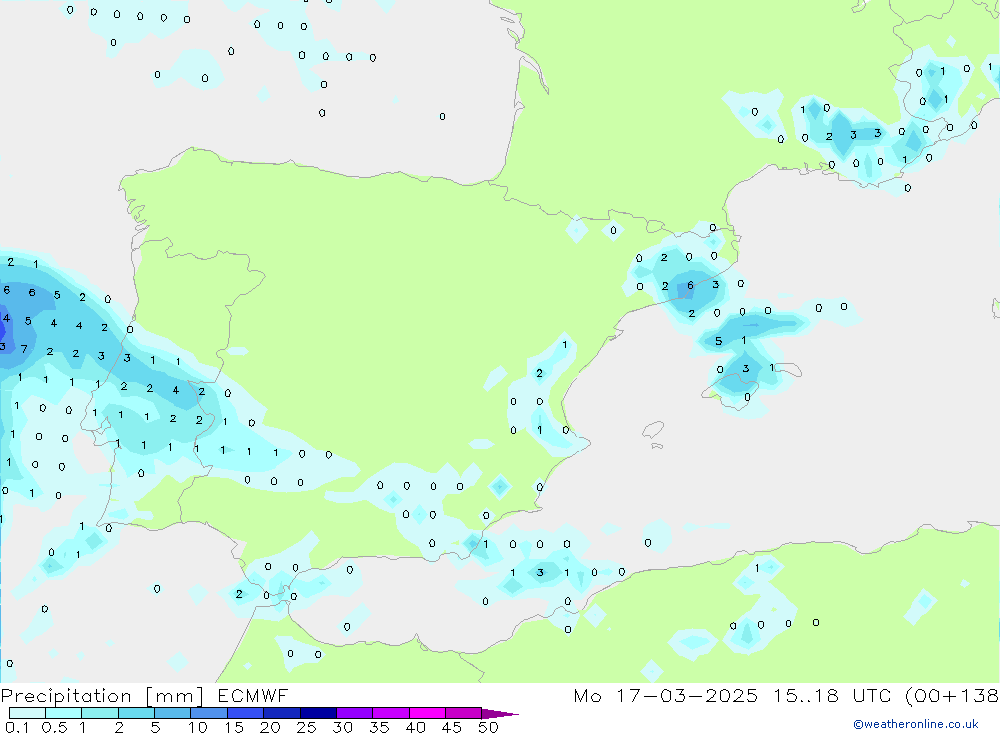Click the legend label '35'
Image resolution: width=1000 pixels, height=733 pixels.
coord(379,727)
